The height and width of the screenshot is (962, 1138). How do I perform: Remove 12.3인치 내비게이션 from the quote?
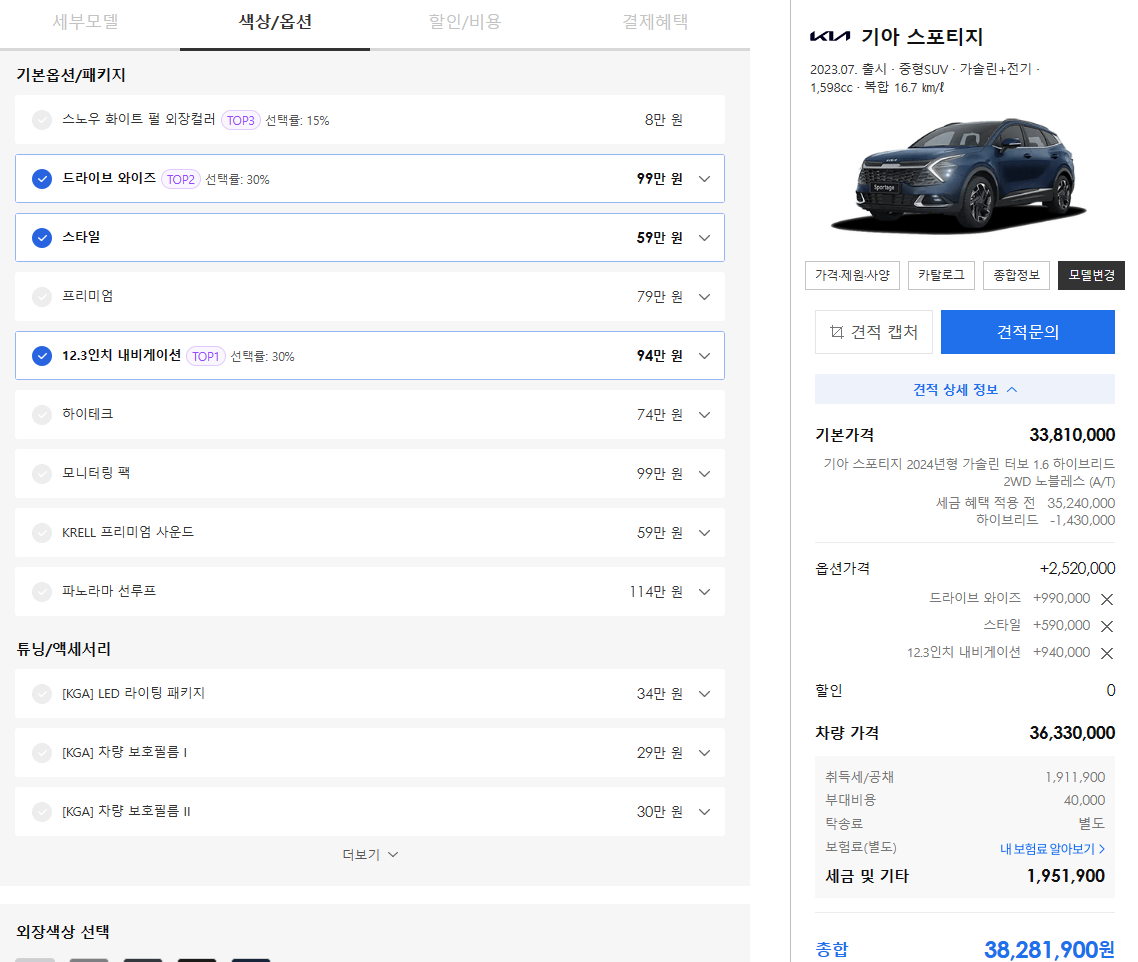[x=1107, y=653]
